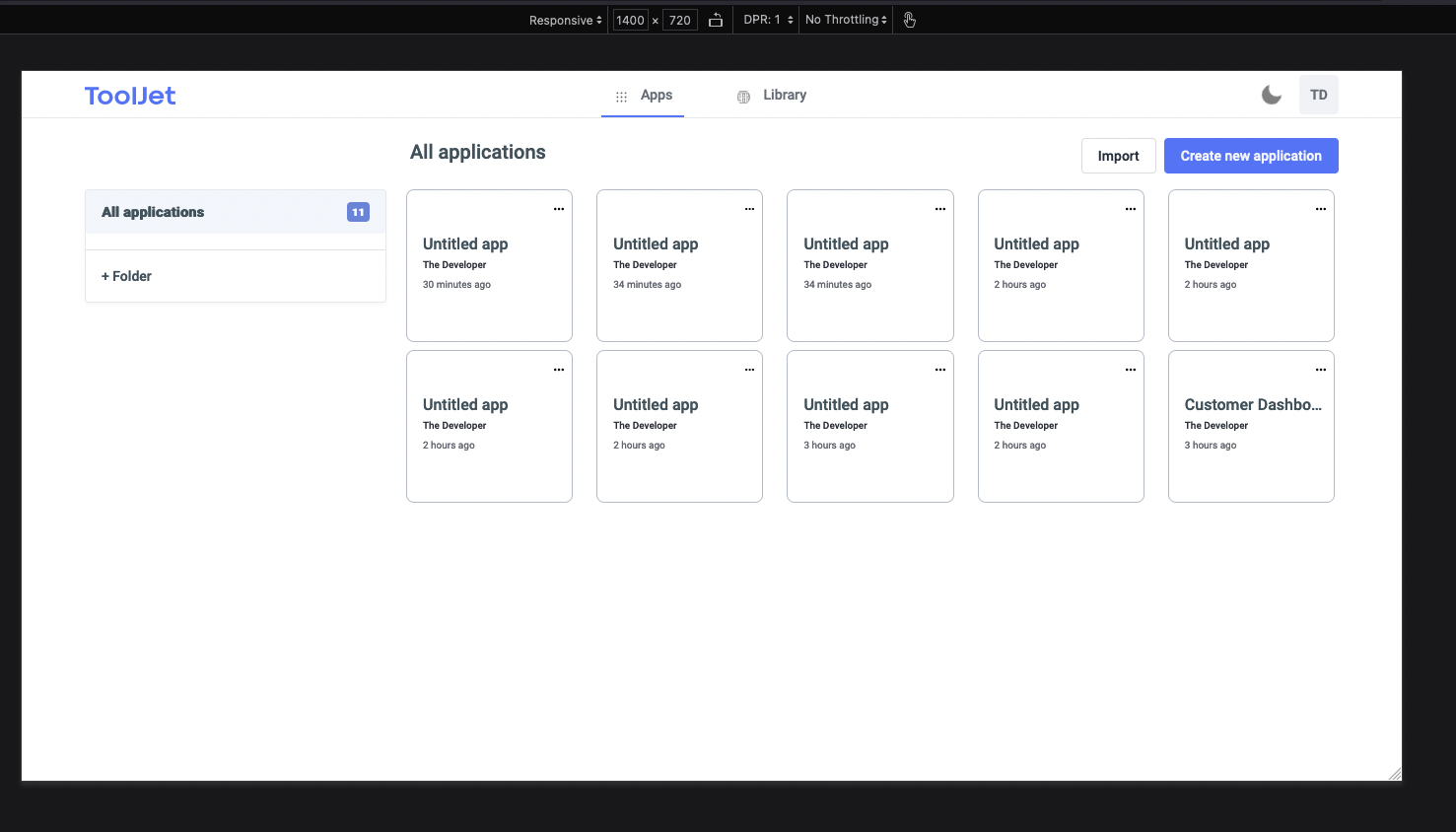Toggle the touch simulation hand icon
The image size is (1456, 832).
910,20
